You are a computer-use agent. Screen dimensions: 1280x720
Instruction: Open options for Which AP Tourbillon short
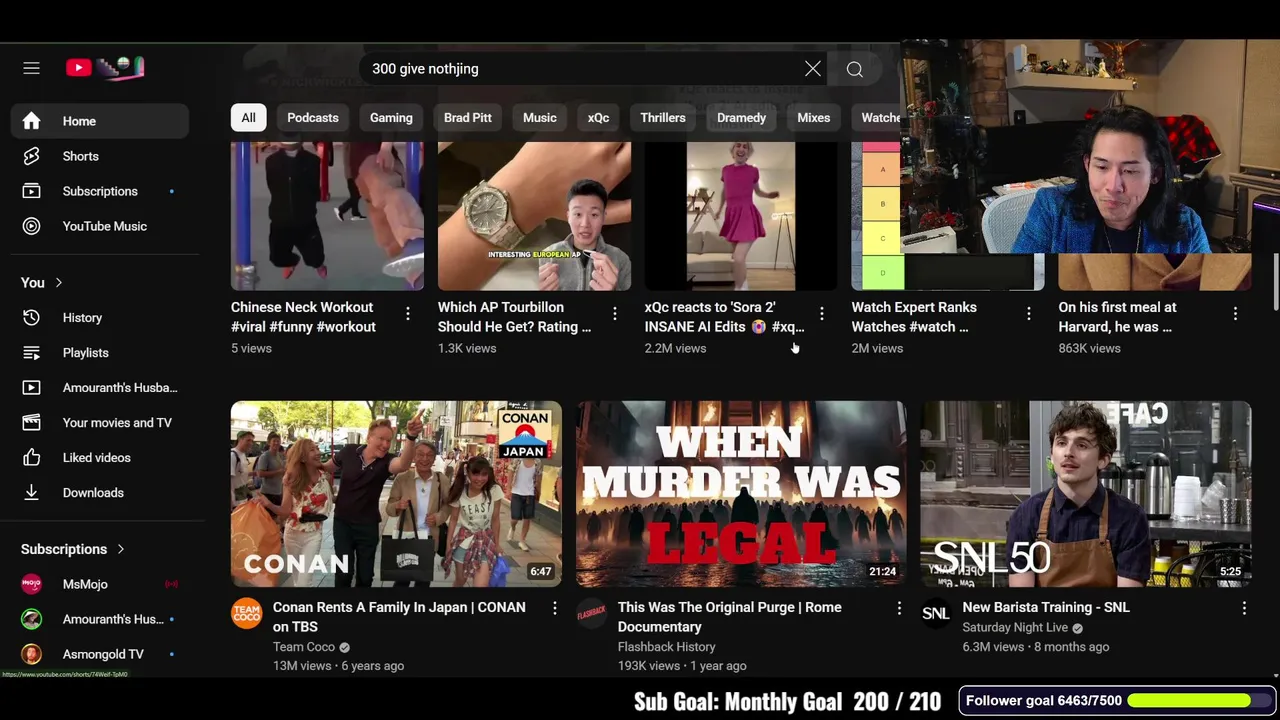pos(615,314)
